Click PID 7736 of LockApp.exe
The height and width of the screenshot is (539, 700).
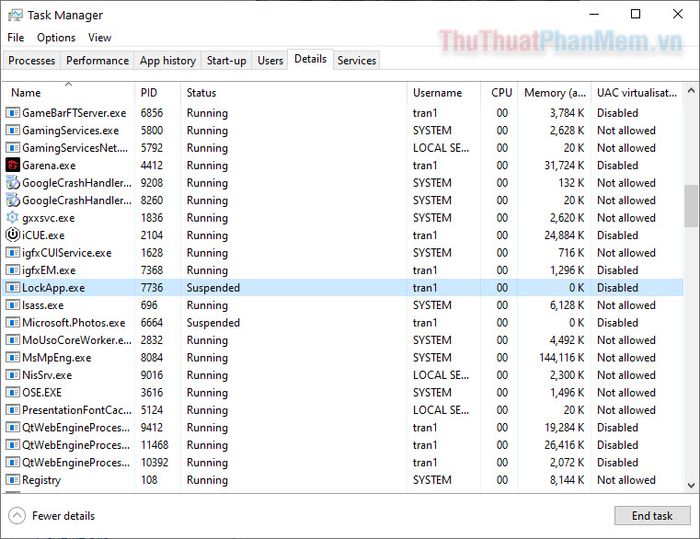click(x=152, y=288)
